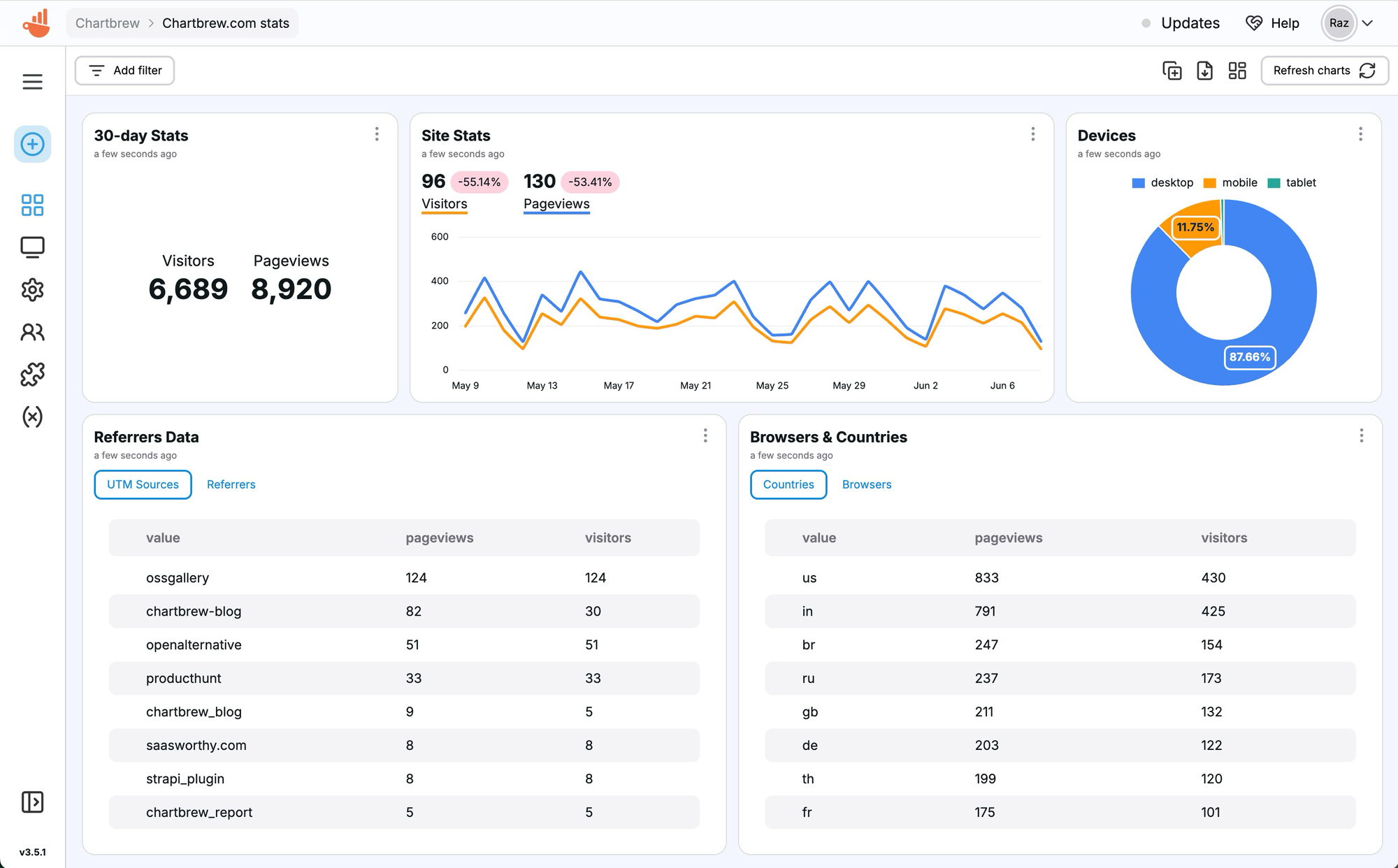Open the variables (x) icon in sidebar
This screenshot has width=1398, height=868.
[x=32, y=417]
